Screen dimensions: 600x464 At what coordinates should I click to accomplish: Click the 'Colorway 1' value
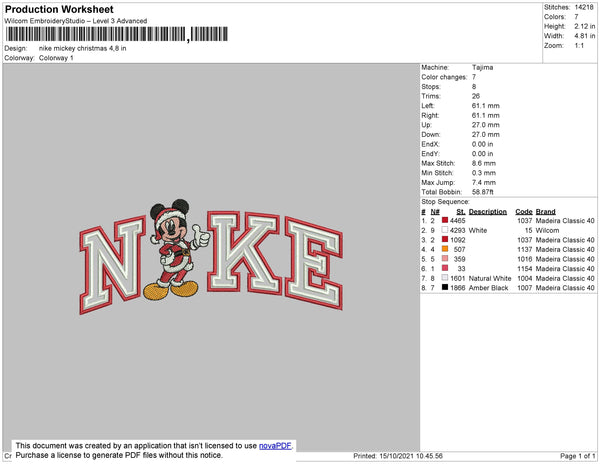(56, 58)
